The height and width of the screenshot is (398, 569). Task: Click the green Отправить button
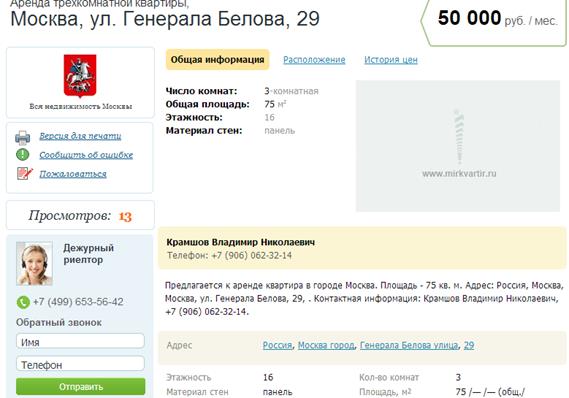click(x=81, y=387)
